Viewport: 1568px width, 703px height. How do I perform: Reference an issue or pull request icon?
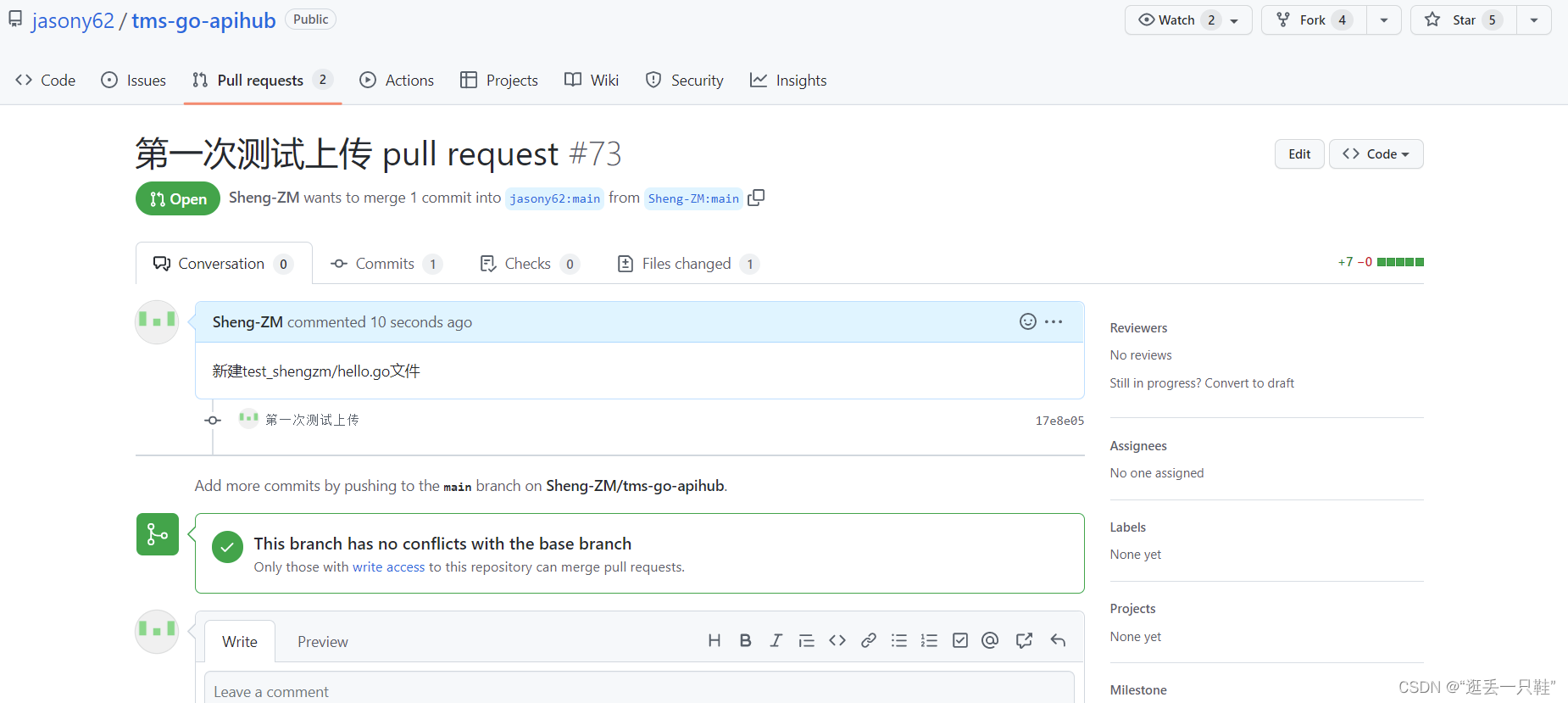point(1024,640)
